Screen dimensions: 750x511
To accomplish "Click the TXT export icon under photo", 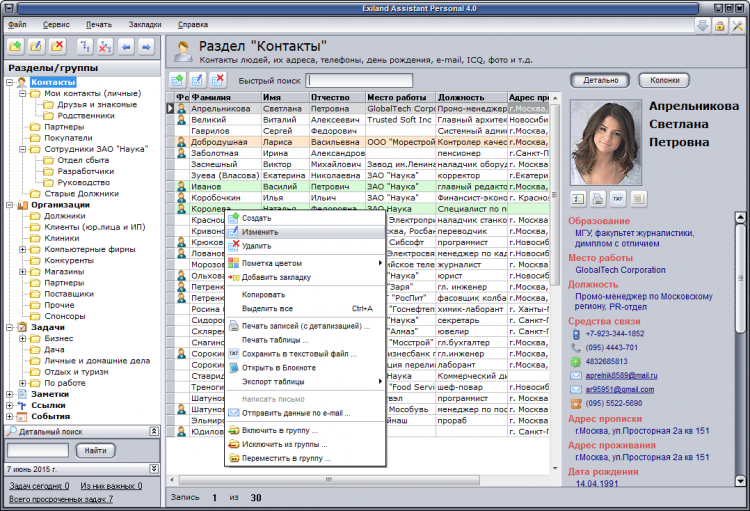I will point(619,198).
